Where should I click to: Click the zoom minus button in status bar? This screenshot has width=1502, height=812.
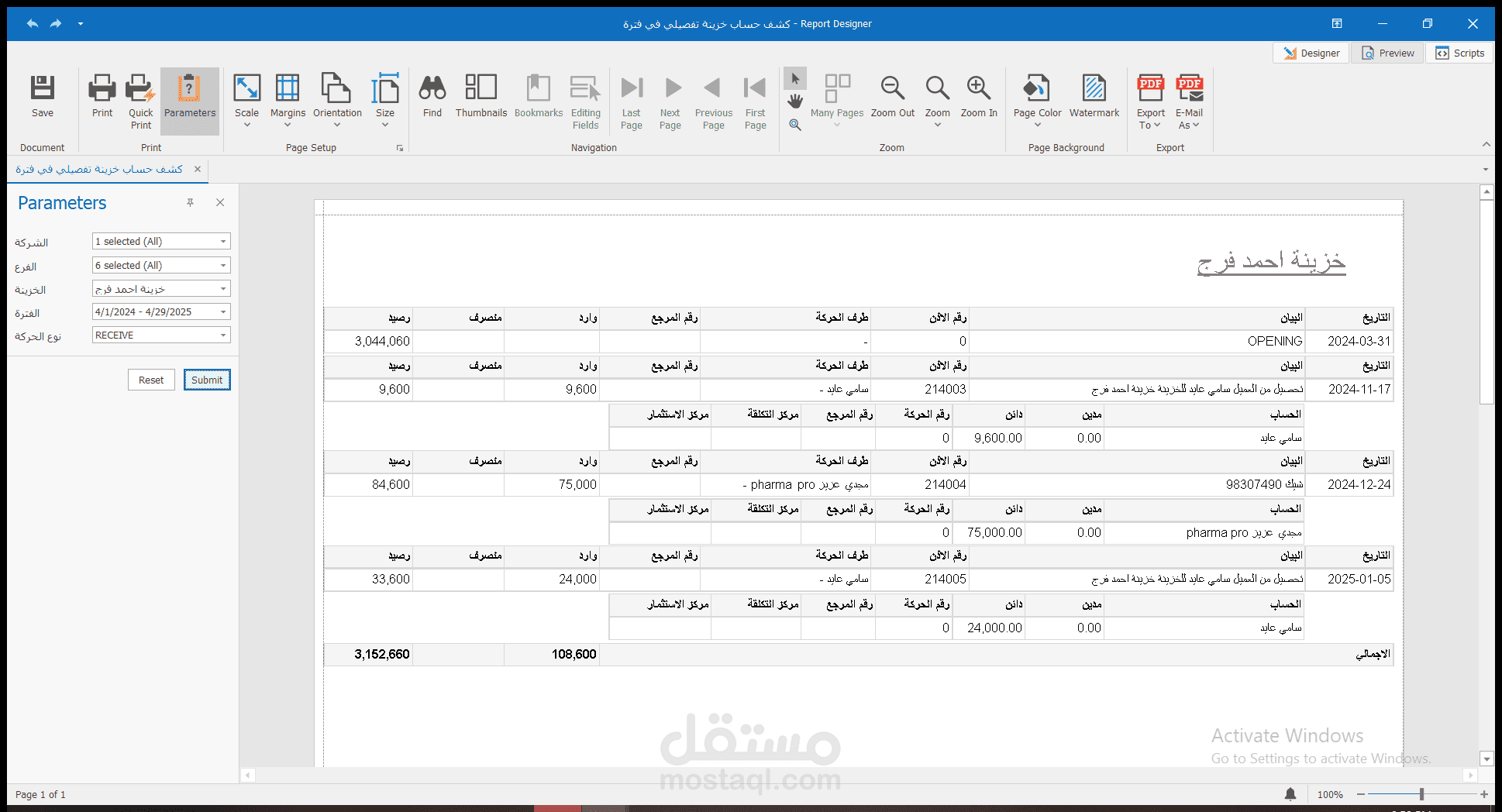1361,794
